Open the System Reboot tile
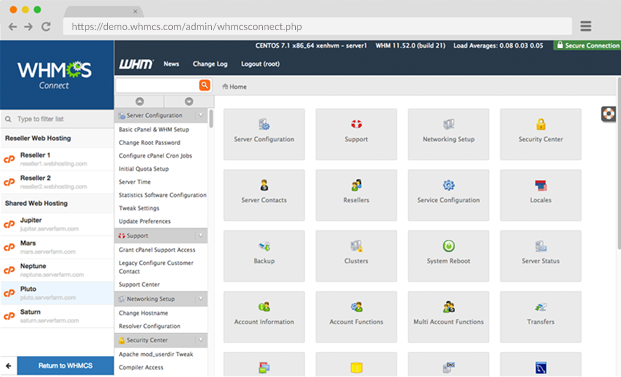The image size is (621, 377). (x=449, y=256)
